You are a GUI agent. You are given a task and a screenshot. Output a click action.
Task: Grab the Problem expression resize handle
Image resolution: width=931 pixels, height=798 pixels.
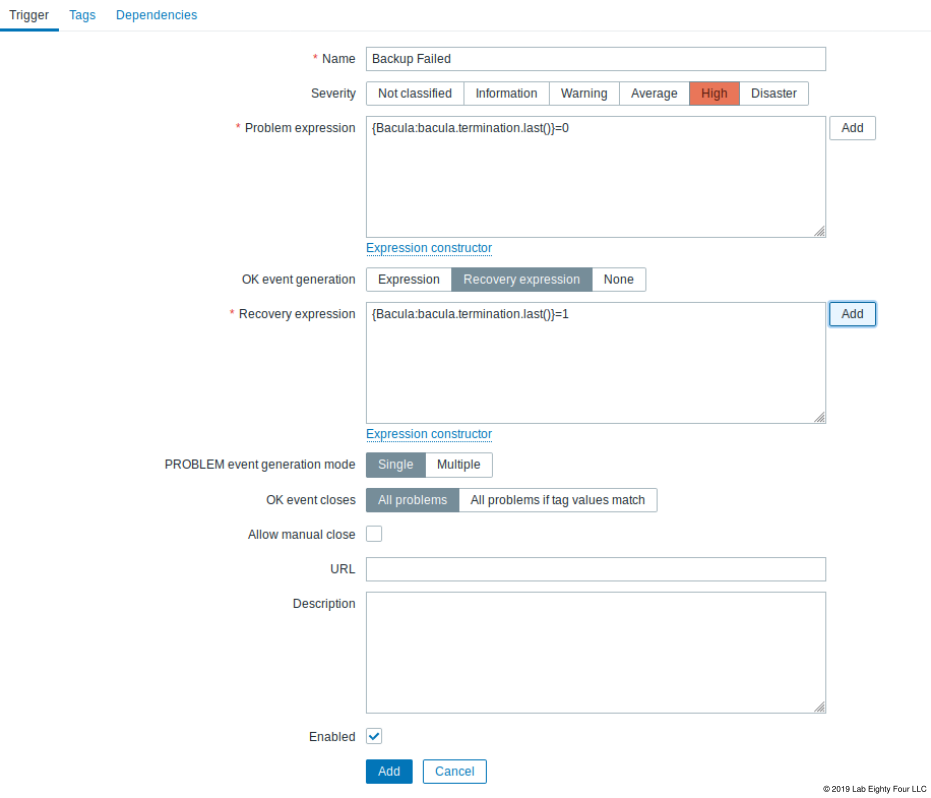pyautogui.click(x=819, y=232)
